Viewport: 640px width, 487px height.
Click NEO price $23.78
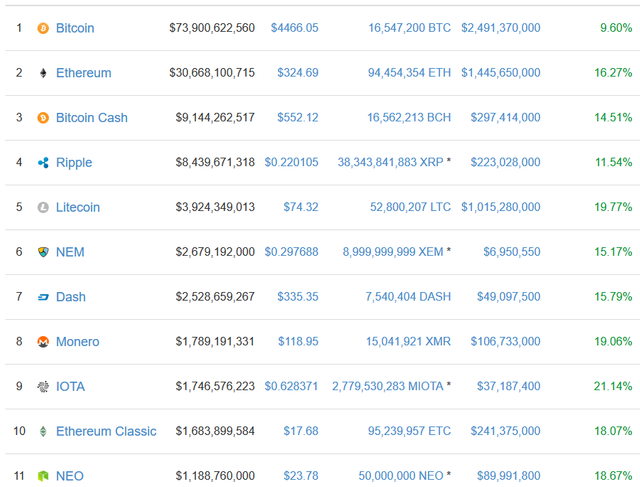pyautogui.click(x=301, y=476)
